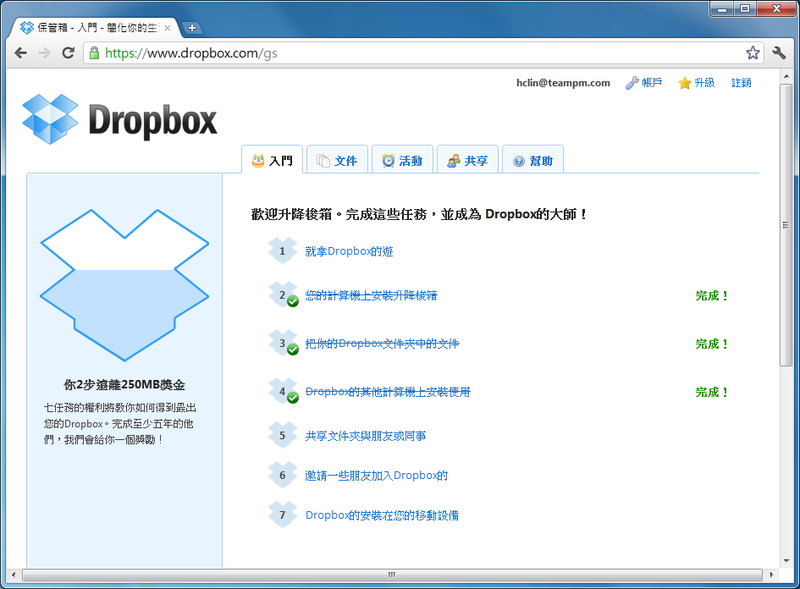Screen dimensions: 800x589
Task: Click the step 6 box icon
Action: pos(283,475)
